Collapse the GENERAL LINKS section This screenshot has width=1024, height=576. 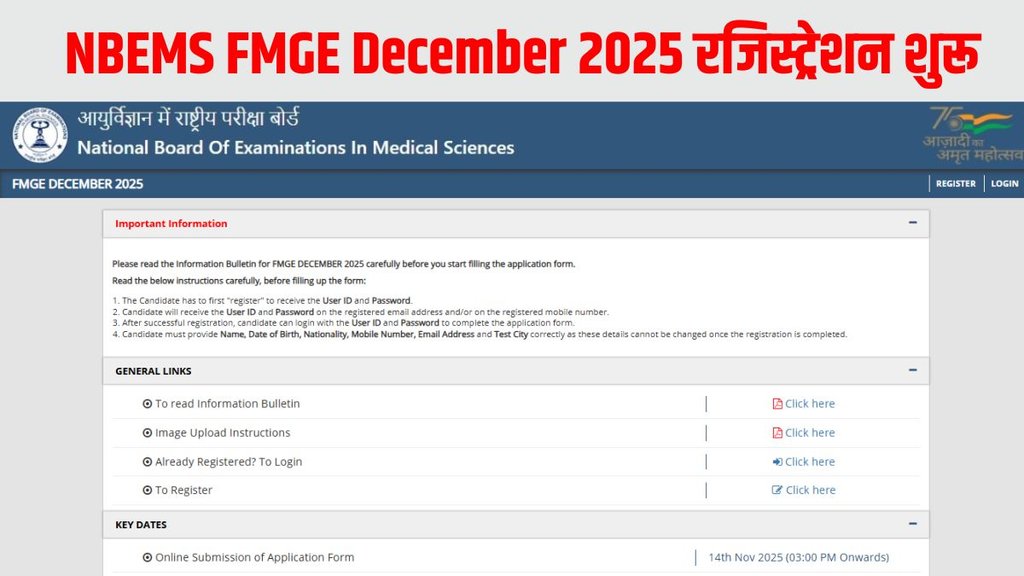tap(911, 370)
